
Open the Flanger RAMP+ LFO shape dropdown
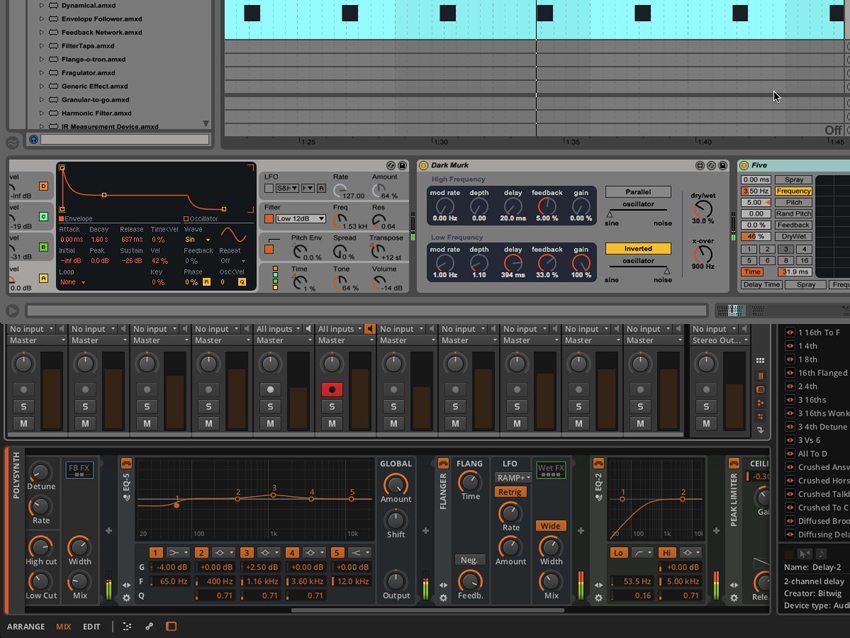coord(513,478)
